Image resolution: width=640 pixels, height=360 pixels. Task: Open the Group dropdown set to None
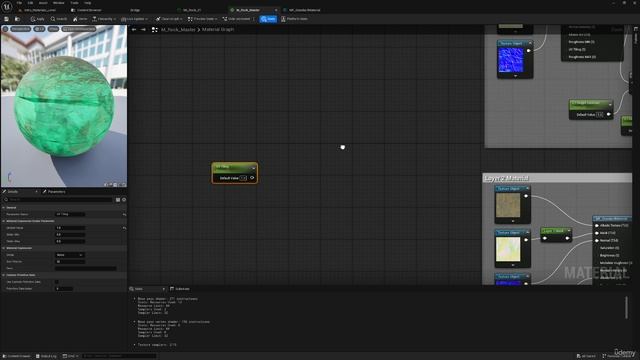pos(70,255)
